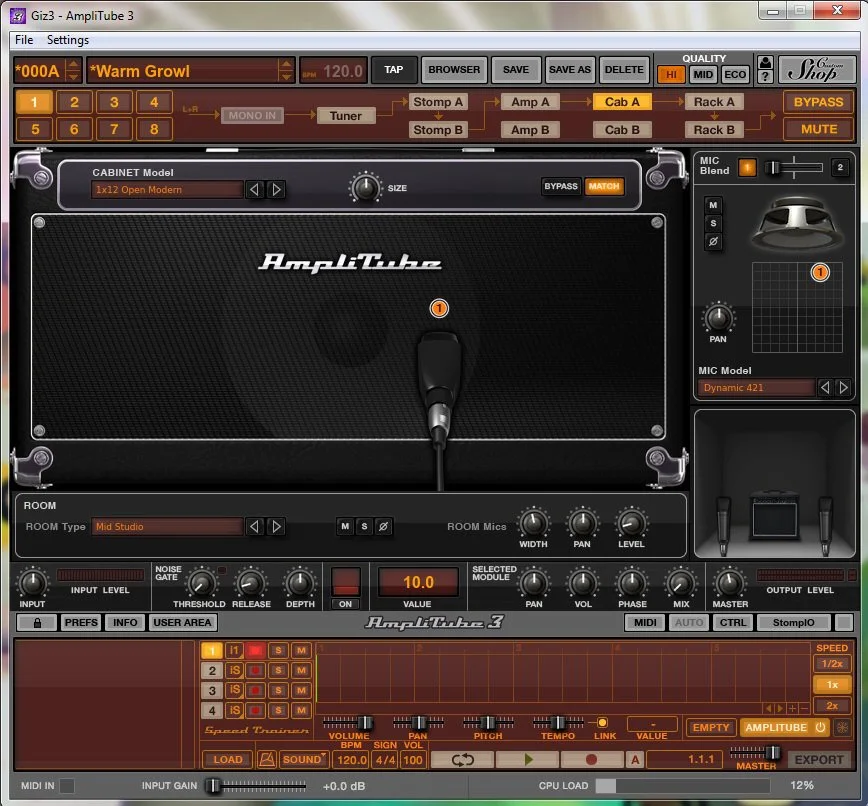Click the record button in the transport

click(591, 760)
